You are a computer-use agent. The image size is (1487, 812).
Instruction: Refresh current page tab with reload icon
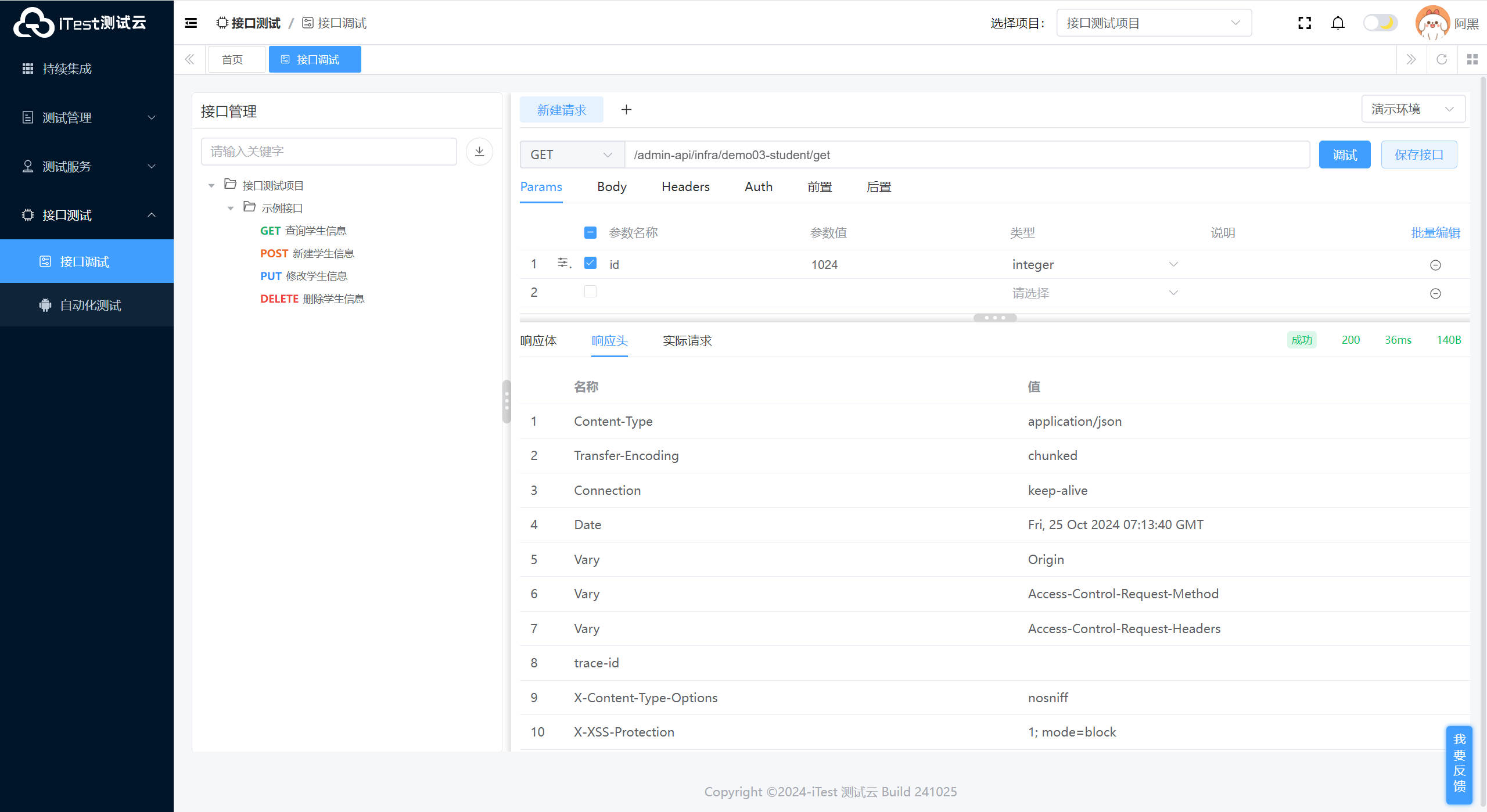click(x=1442, y=59)
